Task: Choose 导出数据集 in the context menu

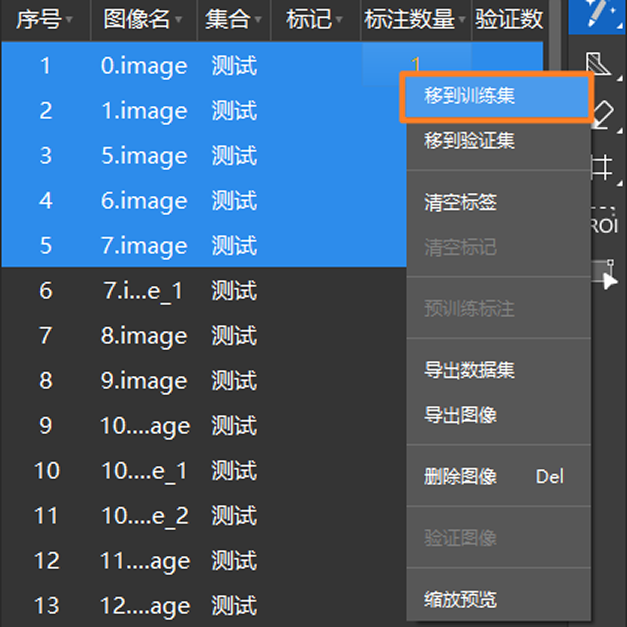Action: (498, 369)
